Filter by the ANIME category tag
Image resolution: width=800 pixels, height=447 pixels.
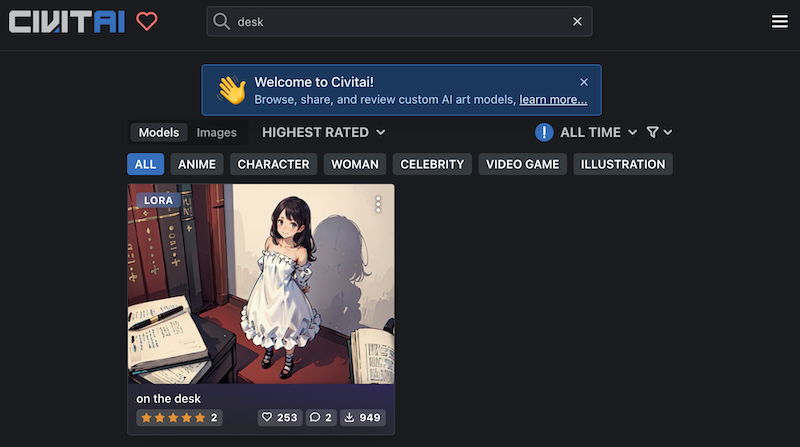tap(197, 164)
